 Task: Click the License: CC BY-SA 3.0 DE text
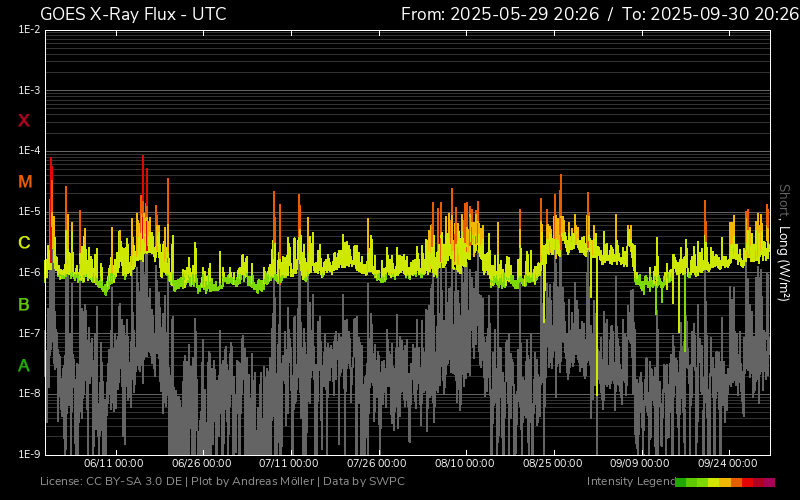(x=111, y=481)
